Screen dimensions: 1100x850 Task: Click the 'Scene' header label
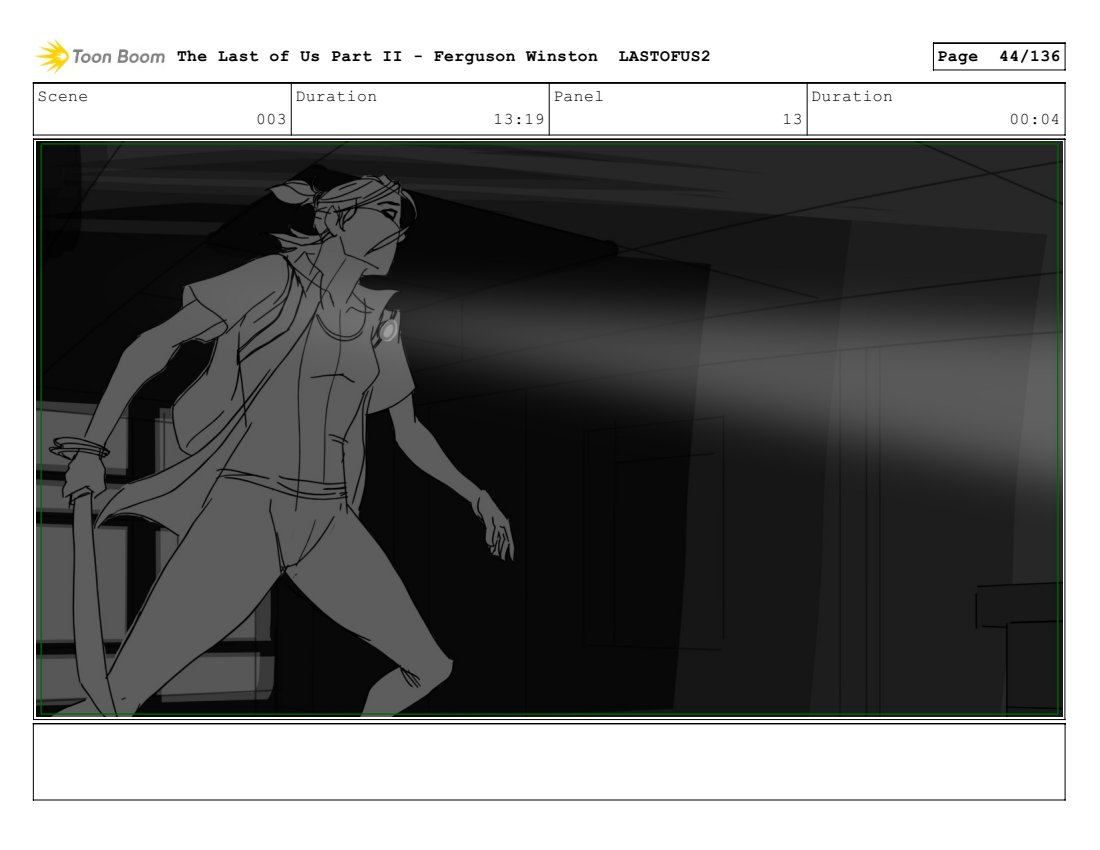[x=62, y=97]
